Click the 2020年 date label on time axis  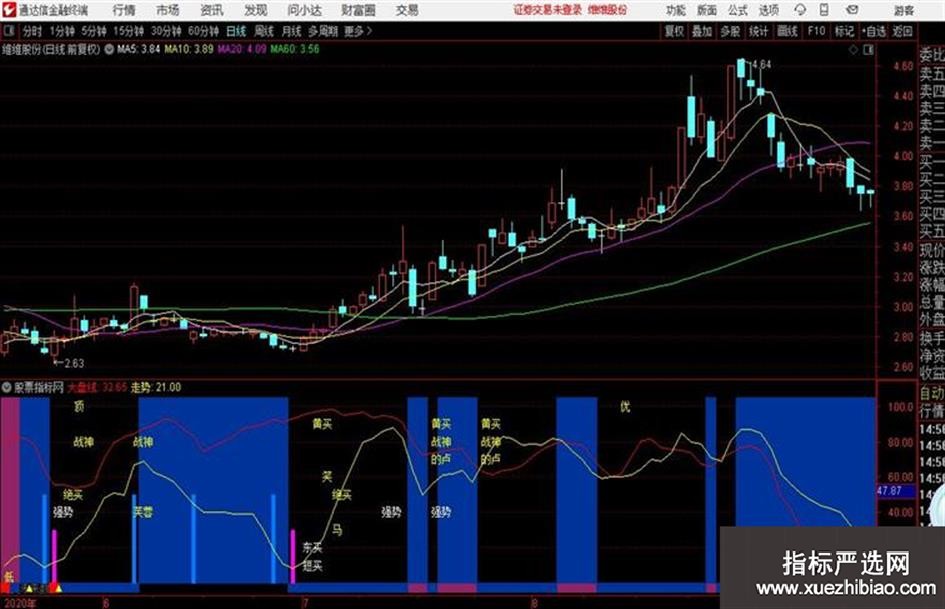[19, 602]
